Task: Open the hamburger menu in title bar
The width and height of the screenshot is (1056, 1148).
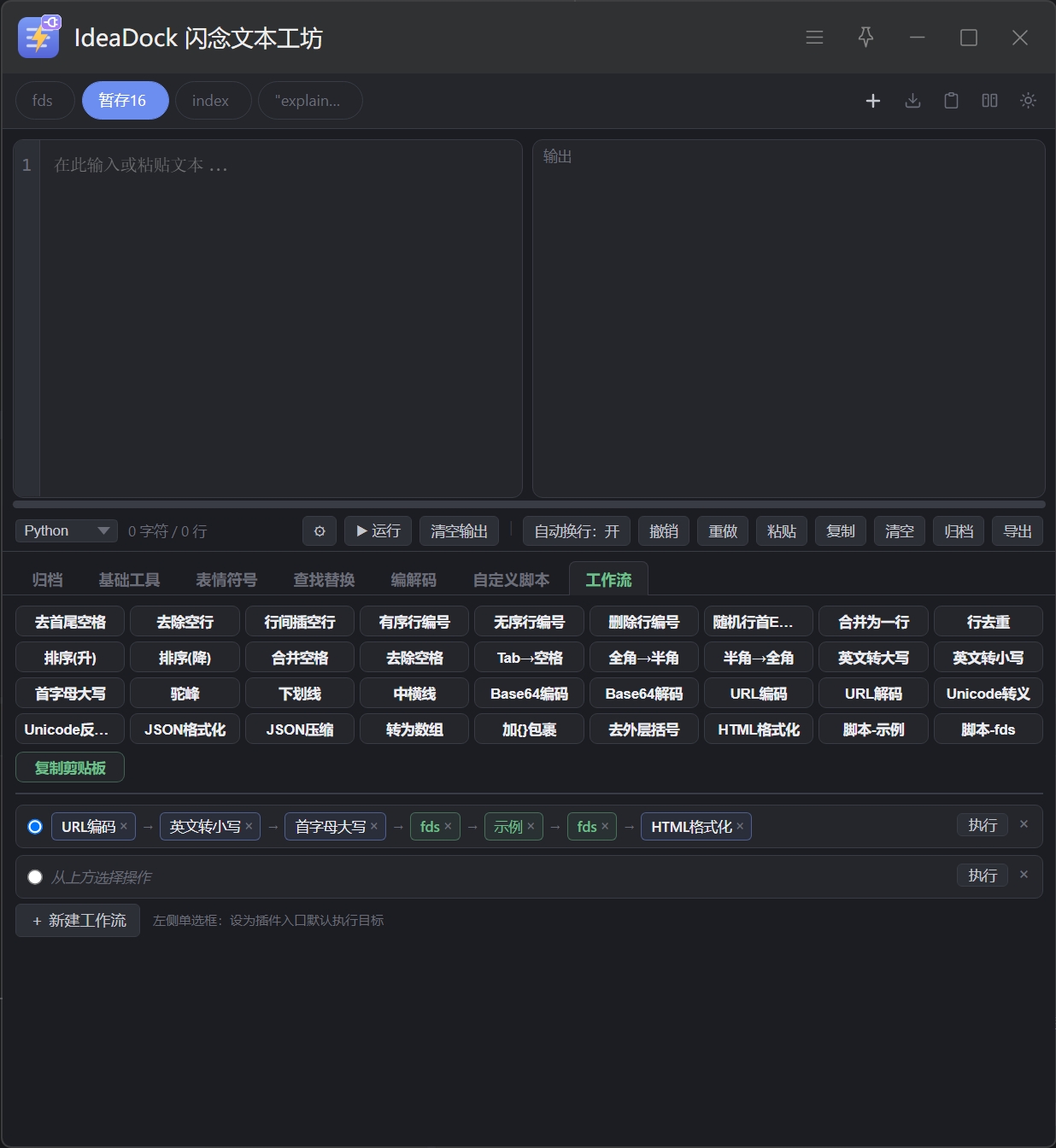Action: (814, 38)
